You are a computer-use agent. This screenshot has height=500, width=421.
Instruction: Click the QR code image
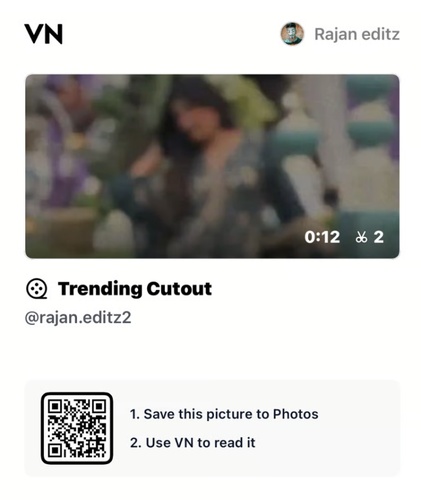pos(77,428)
